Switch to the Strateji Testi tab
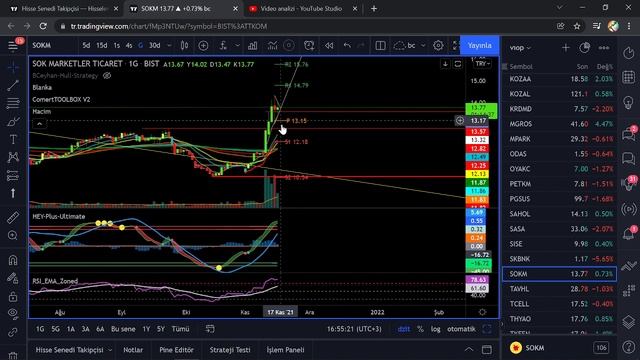 (x=230, y=350)
